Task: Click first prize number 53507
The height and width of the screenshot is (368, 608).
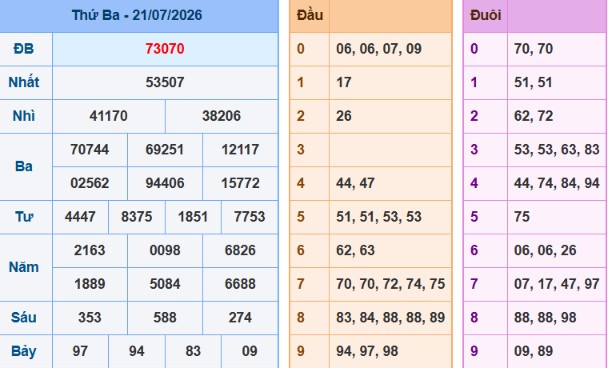Action: pos(165,82)
